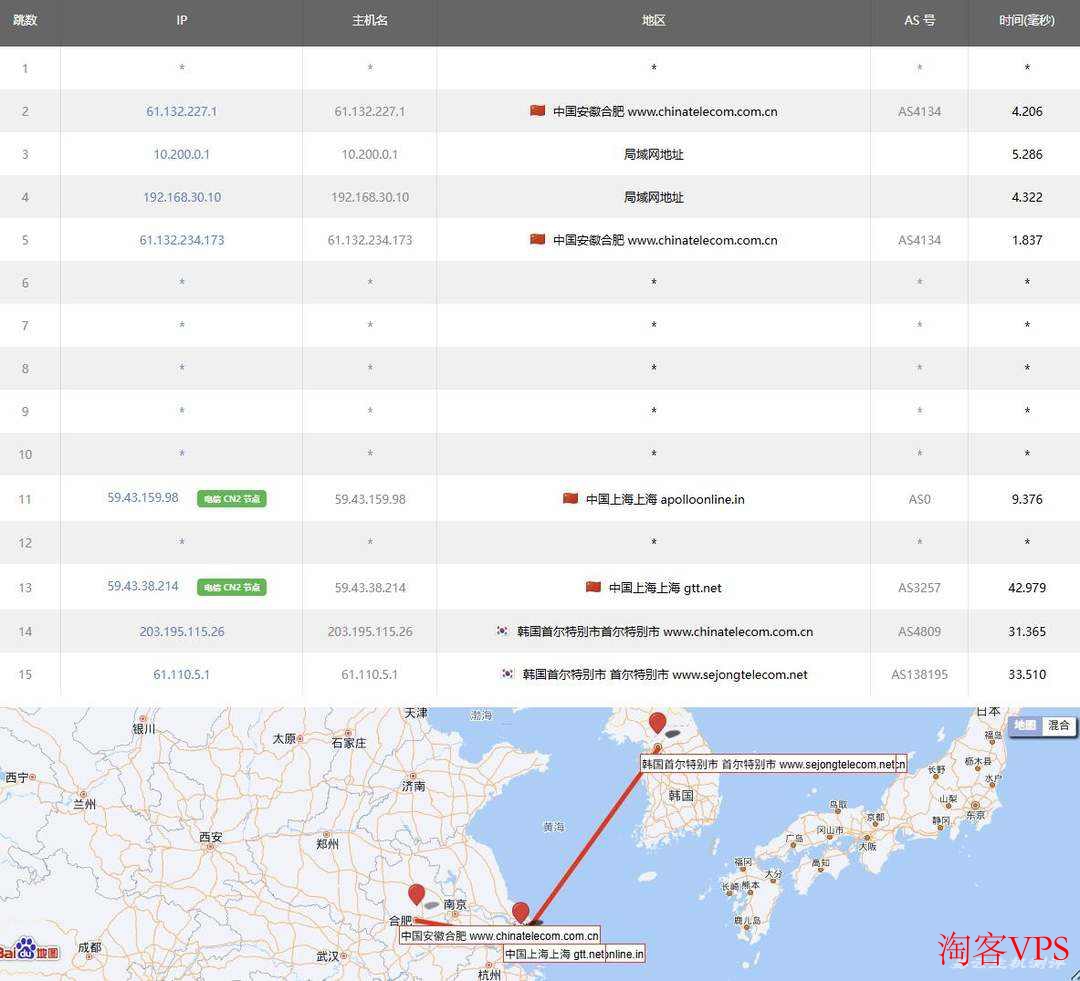Click the 跳数 column header

pyautogui.click(x=25, y=21)
